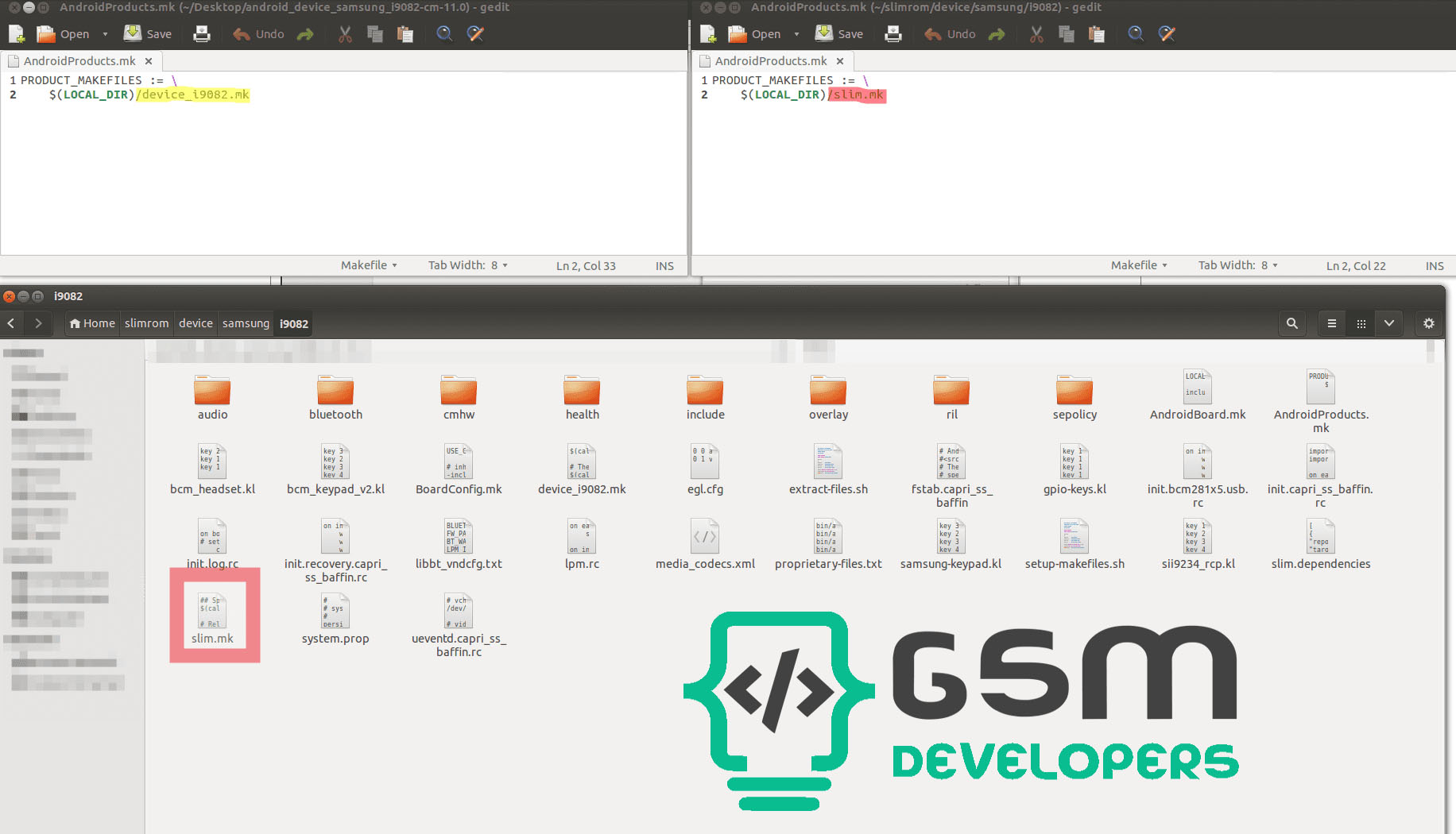Click Save button in left gedit toolbar
The height and width of the screenshot is (834, 1456).
[149, 34]
